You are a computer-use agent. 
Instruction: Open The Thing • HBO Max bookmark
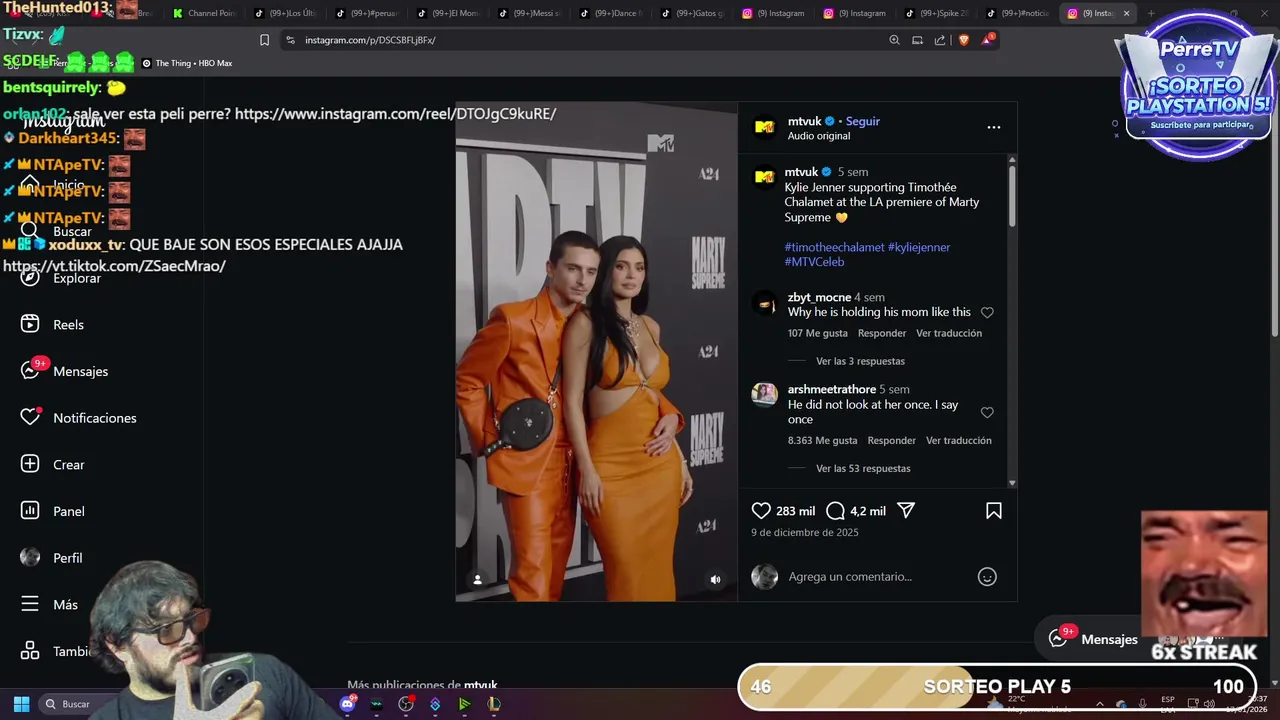(187, 63)
